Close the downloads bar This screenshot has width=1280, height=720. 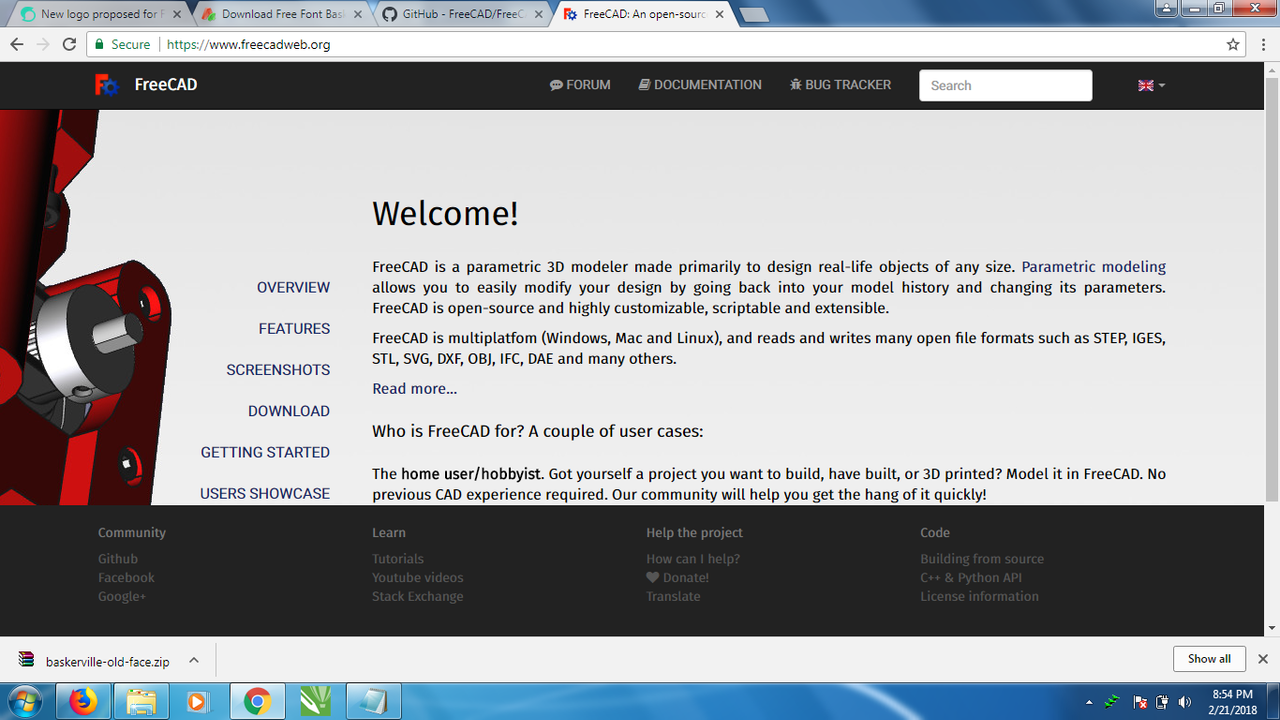pos(1263,659)
